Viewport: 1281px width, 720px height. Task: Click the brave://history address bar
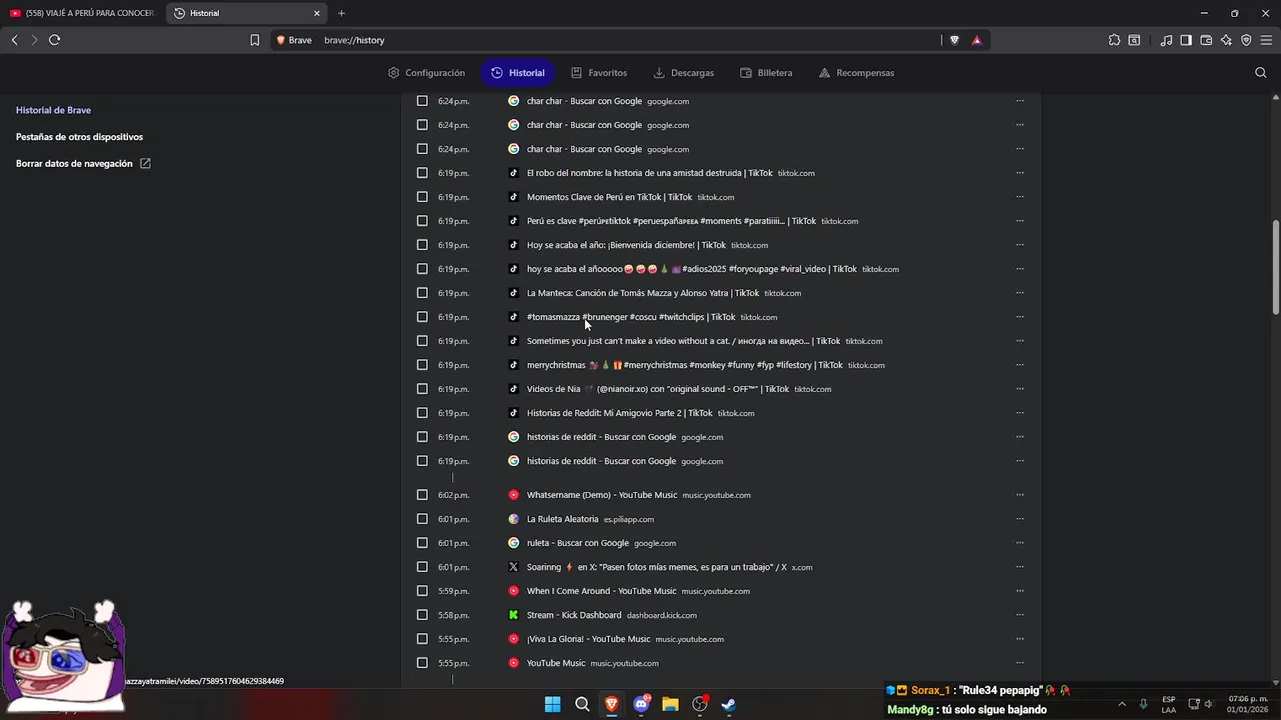pyautogui.click(x=630, y=40)
